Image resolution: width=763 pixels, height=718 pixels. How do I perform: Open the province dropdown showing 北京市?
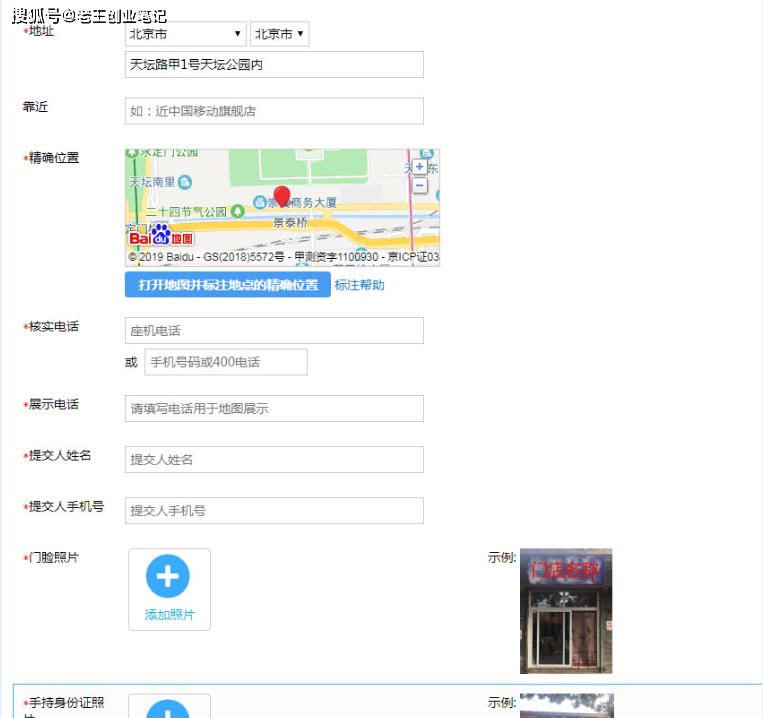[x=185, y=34]
